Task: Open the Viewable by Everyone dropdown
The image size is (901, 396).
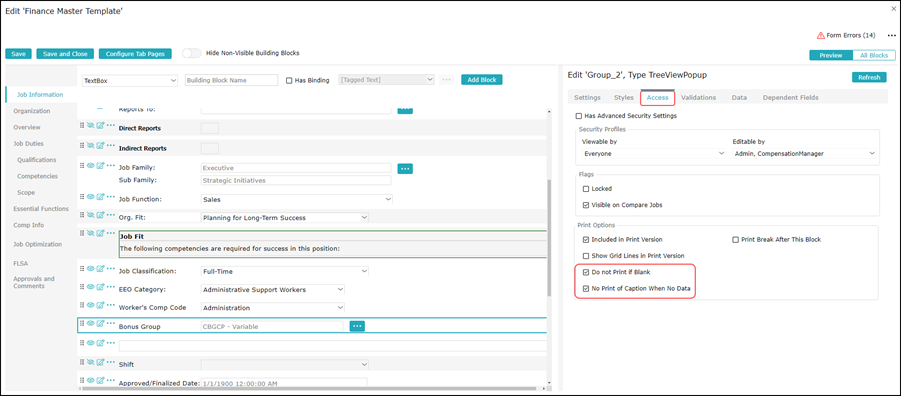Action: click(653, 153)
